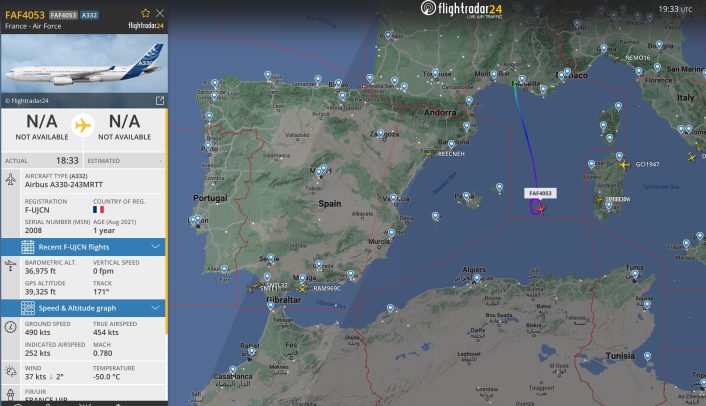Select the red FAF4053 aircraft on map
Screen dimensions: 706x406
tap(541, 209)
